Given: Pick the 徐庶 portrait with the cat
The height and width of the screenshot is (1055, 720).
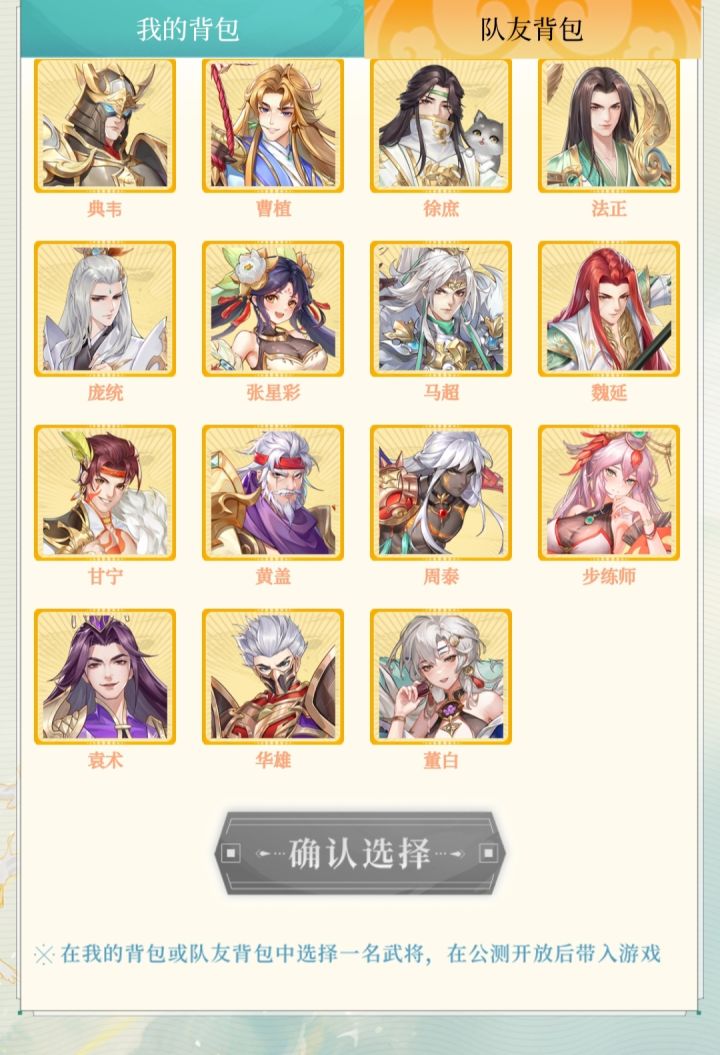Looking at the screenshot, I should tap(441, 125).
